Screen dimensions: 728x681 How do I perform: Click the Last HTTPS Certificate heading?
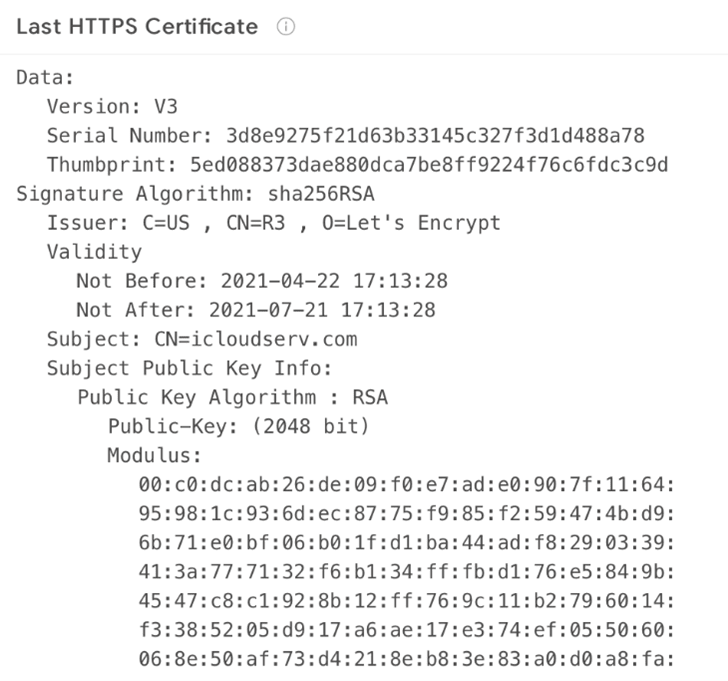(x=137, y=27)
